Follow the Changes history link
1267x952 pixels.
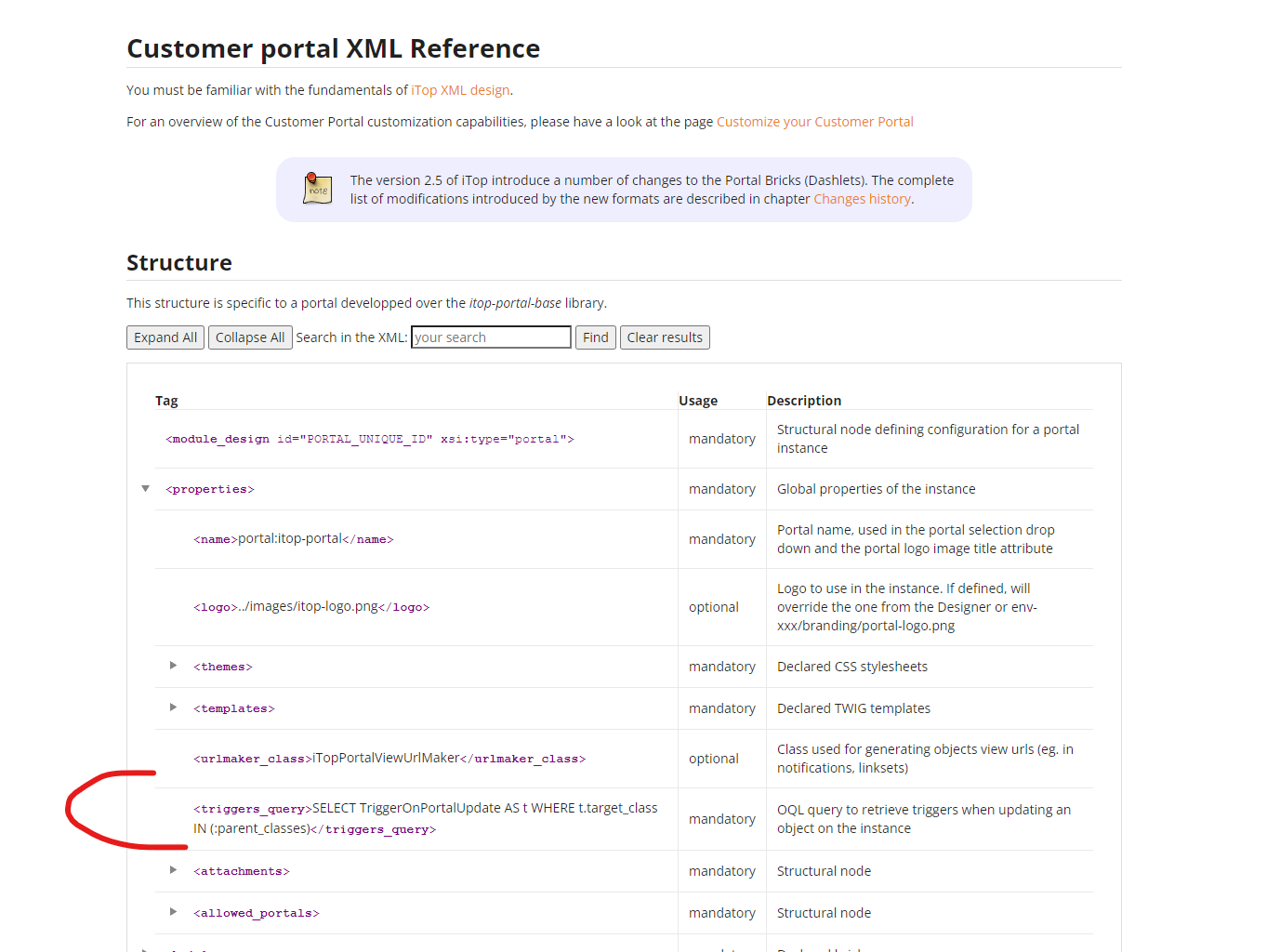[x=862, y=199]
